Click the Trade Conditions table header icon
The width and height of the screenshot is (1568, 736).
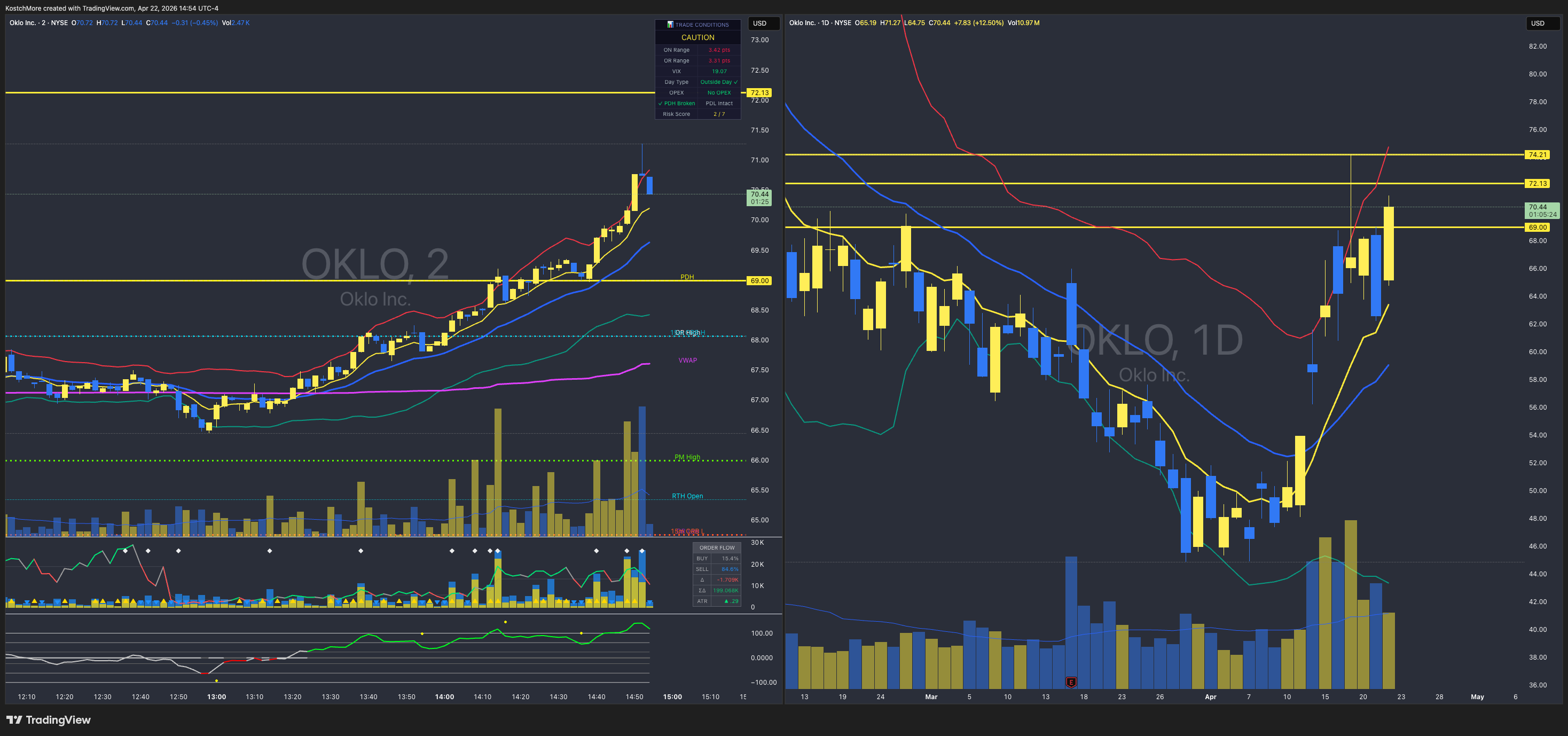[x=670, y=25]
